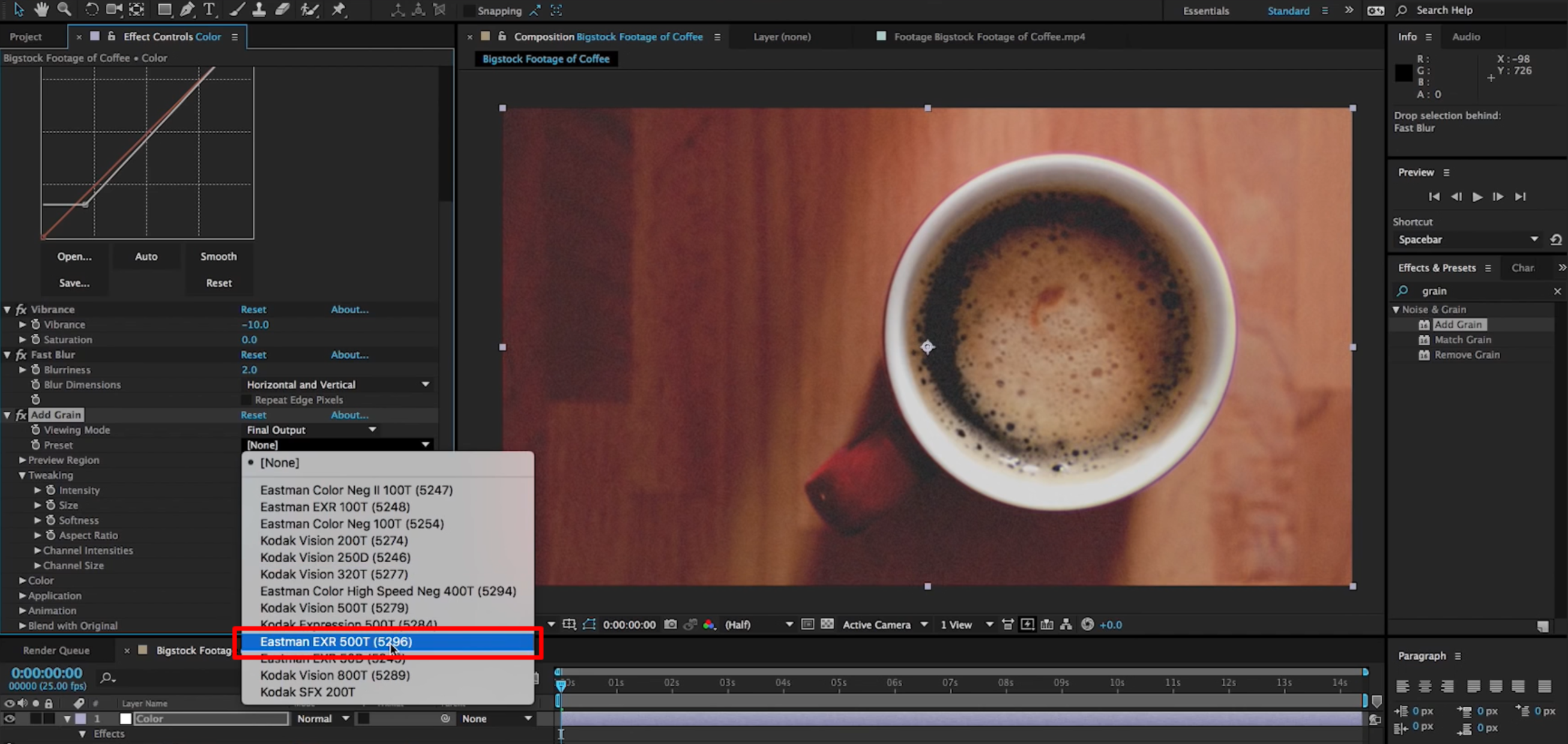Open the Footage Bigstock Footage of Coffee.mp4 tab
Screen dimensions: 1568x744
989,37
